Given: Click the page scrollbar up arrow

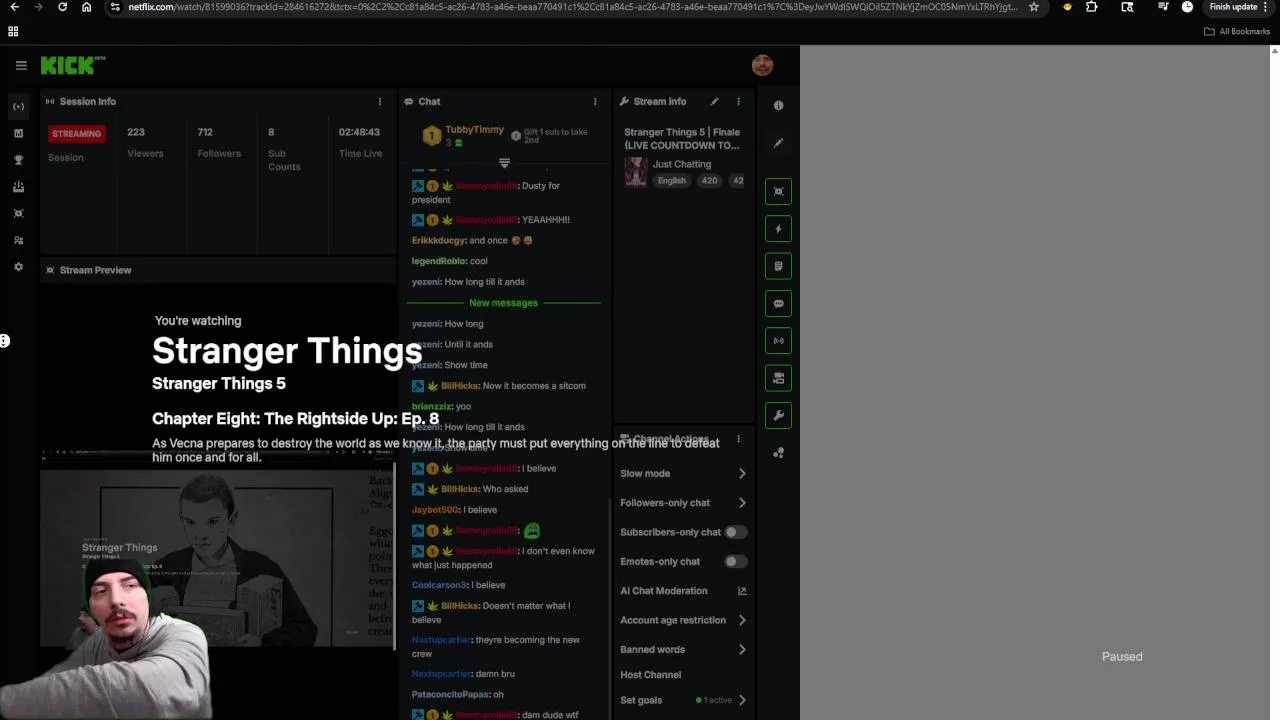Looking at the screenshot, I should pos(1274,50).
